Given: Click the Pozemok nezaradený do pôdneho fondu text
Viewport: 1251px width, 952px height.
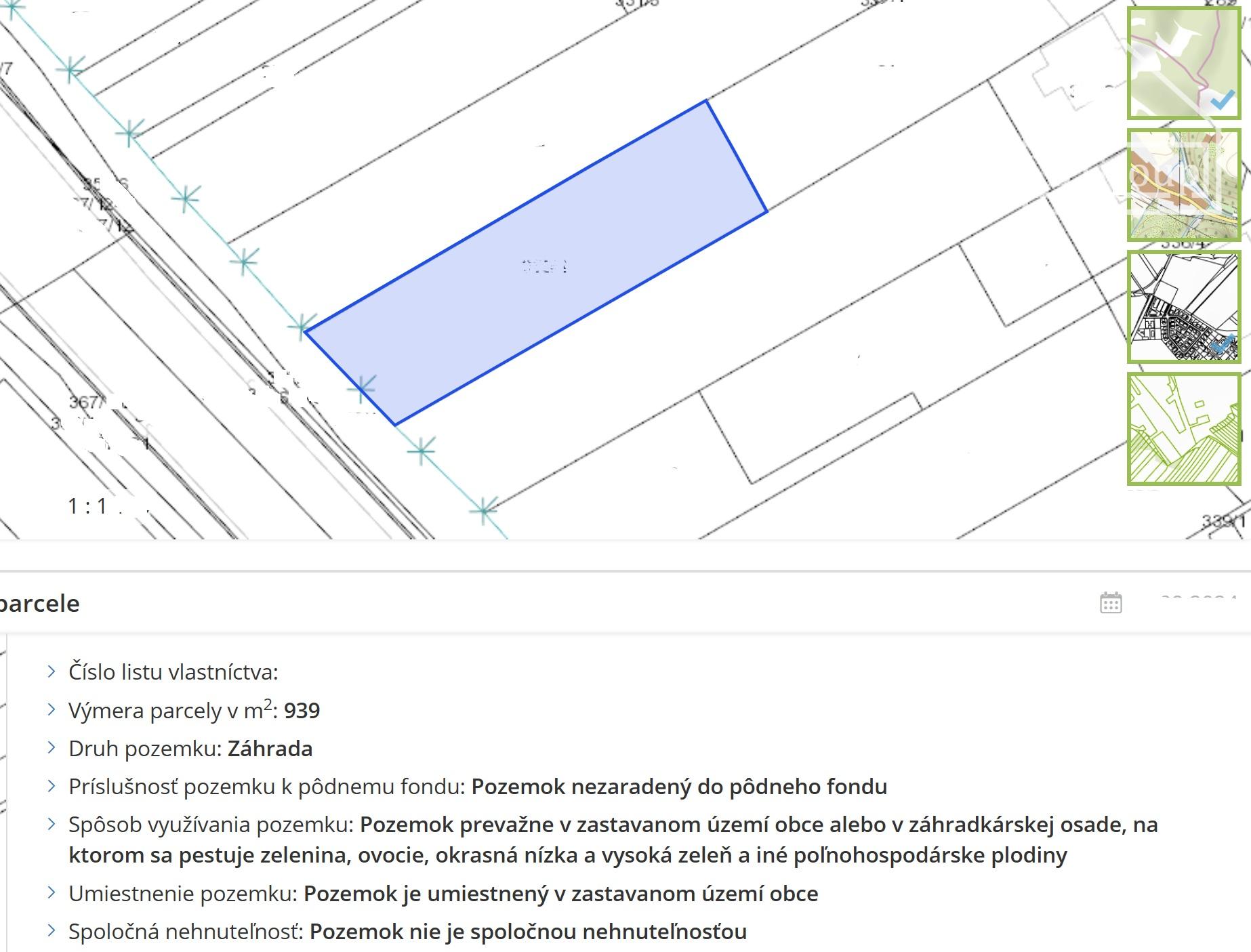Looking at the screenshot, I should [679, 787].
